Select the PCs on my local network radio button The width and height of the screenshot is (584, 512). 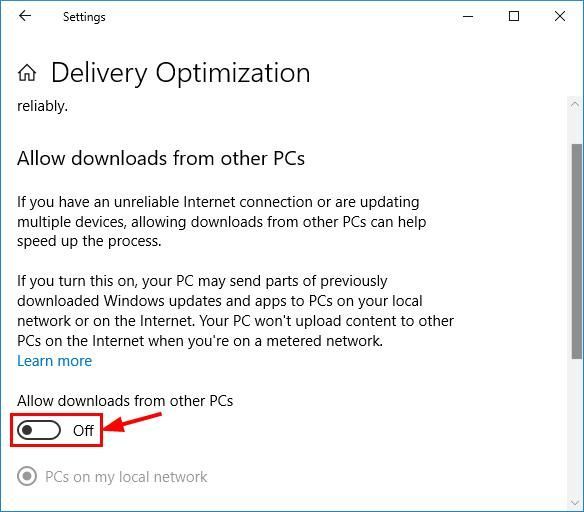point(27,476)
